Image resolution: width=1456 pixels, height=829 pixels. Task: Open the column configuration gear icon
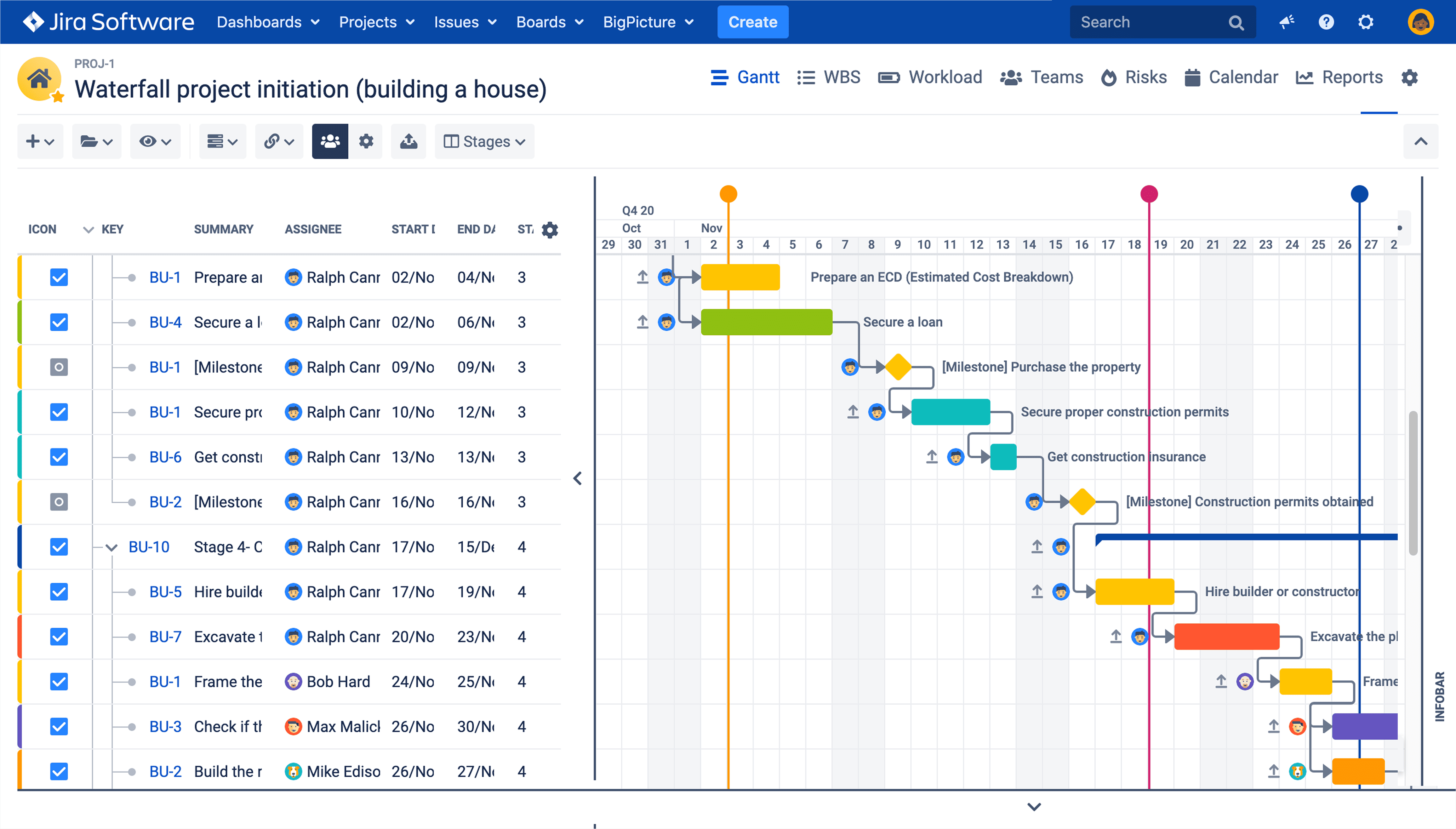pyautogui.click(x=550, y=229)
